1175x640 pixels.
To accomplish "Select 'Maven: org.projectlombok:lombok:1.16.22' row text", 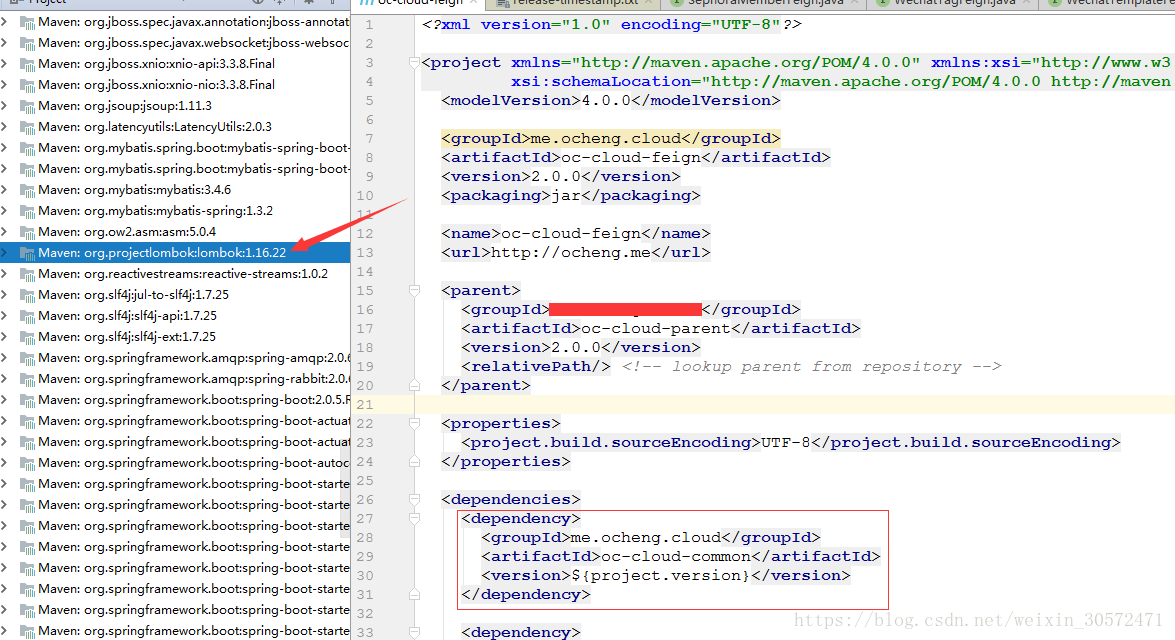I will (x=162, y=253).
